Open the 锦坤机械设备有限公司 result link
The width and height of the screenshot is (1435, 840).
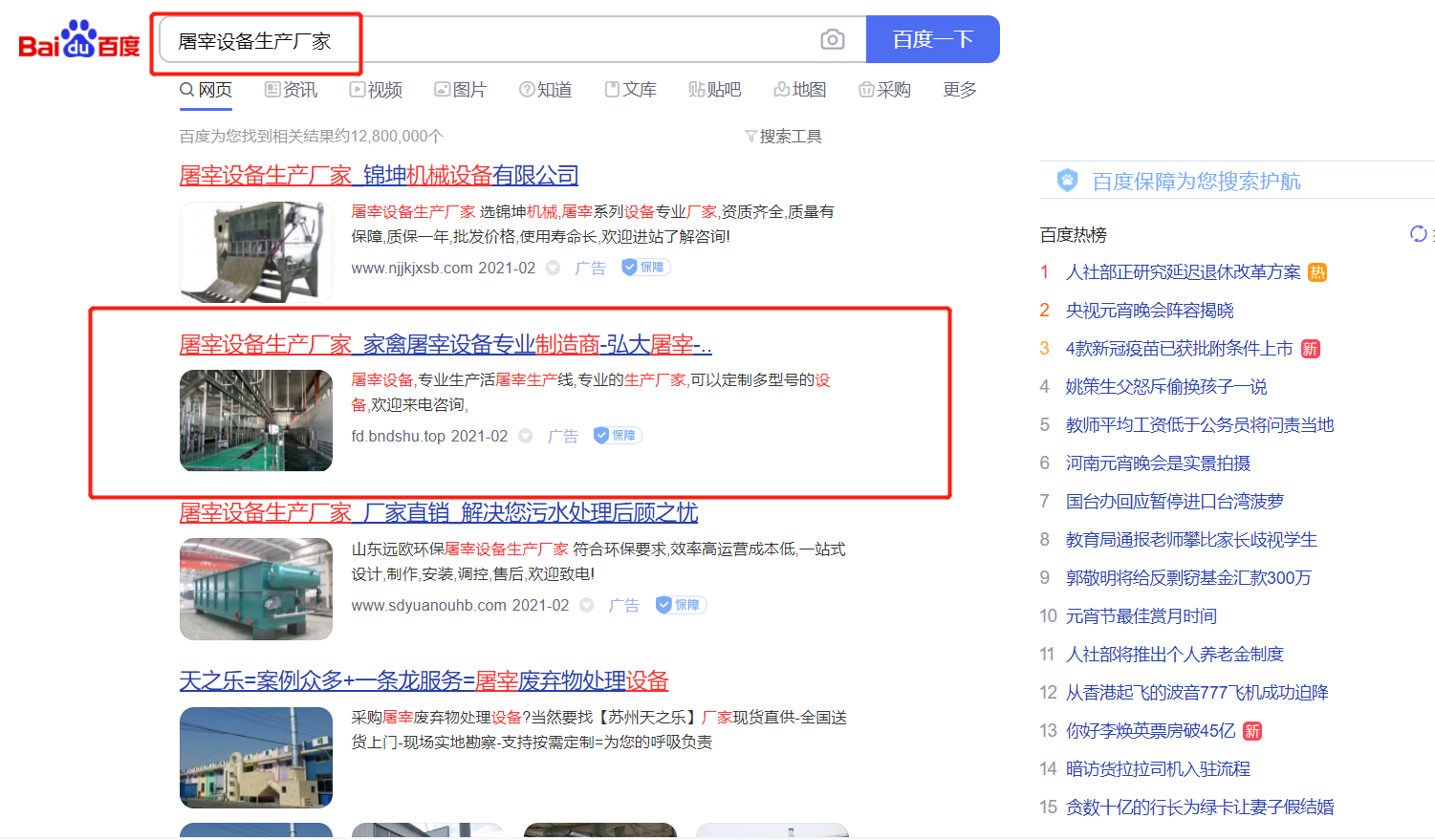click(x=379, y=176)
